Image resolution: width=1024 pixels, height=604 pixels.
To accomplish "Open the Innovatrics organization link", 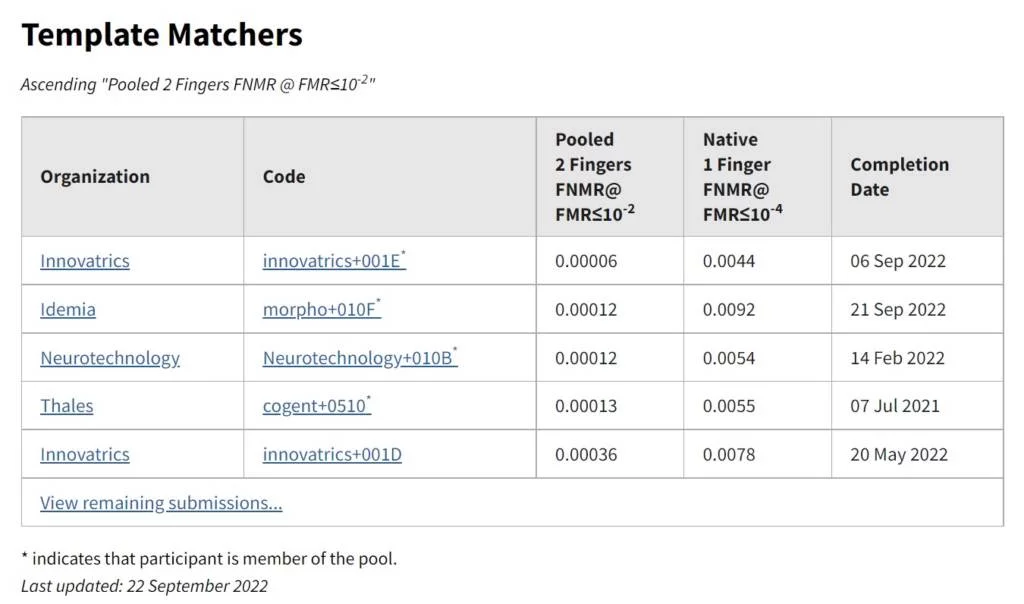I will 84,260.
